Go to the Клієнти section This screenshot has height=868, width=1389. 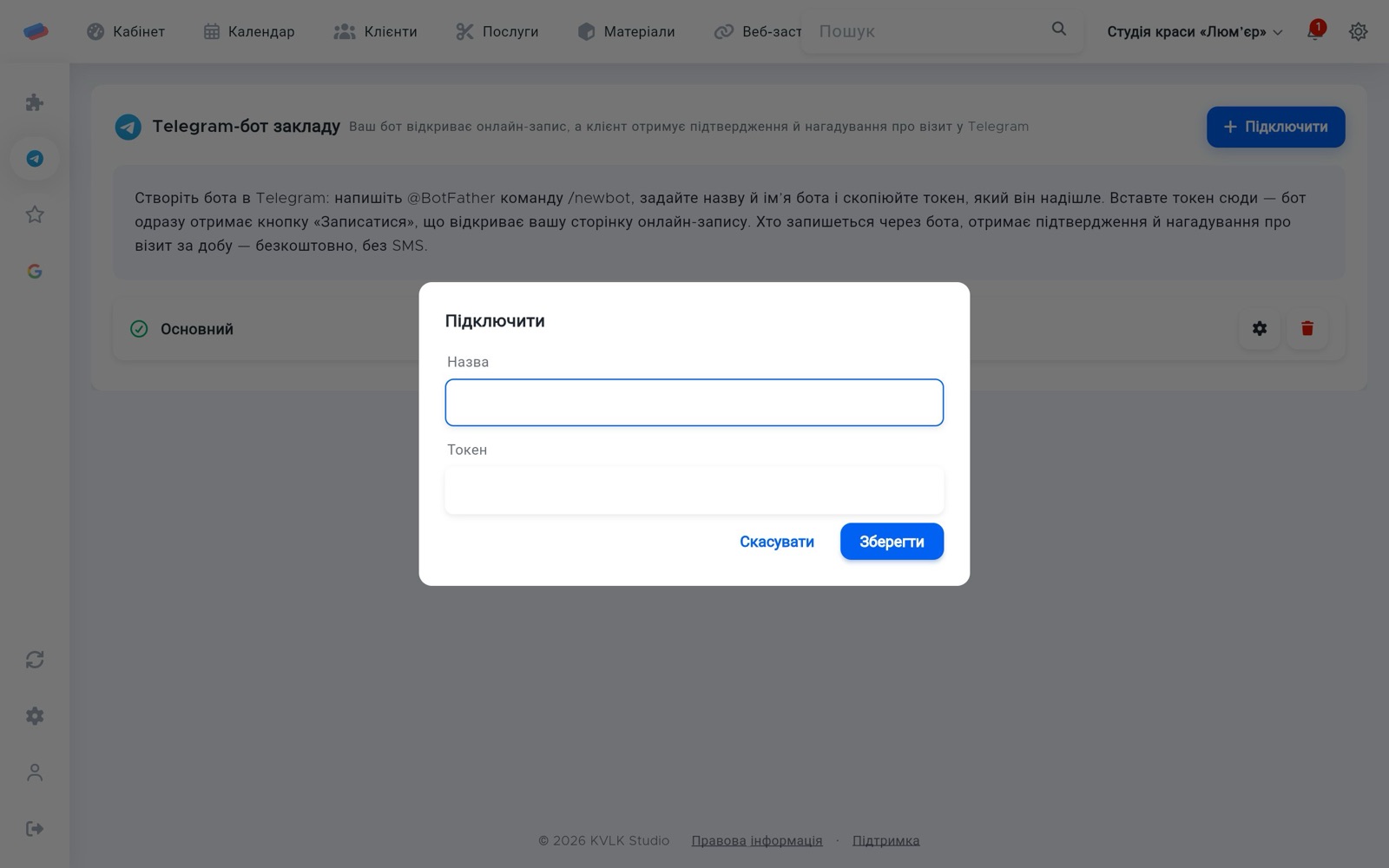[x=375, y=31]
